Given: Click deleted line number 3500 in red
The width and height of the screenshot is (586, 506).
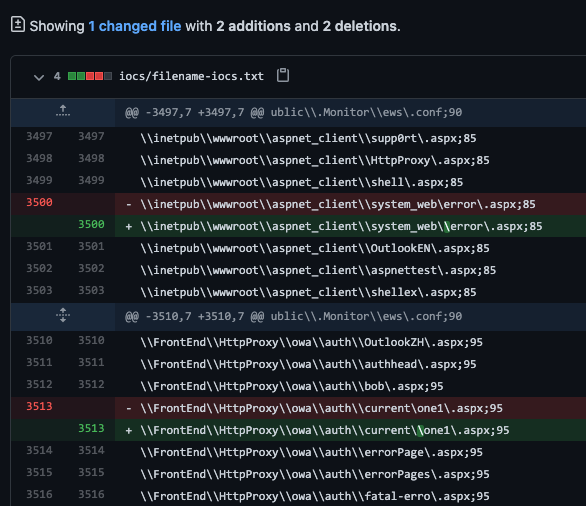Looking at the screenshot, I should click(x=39, y=203).
